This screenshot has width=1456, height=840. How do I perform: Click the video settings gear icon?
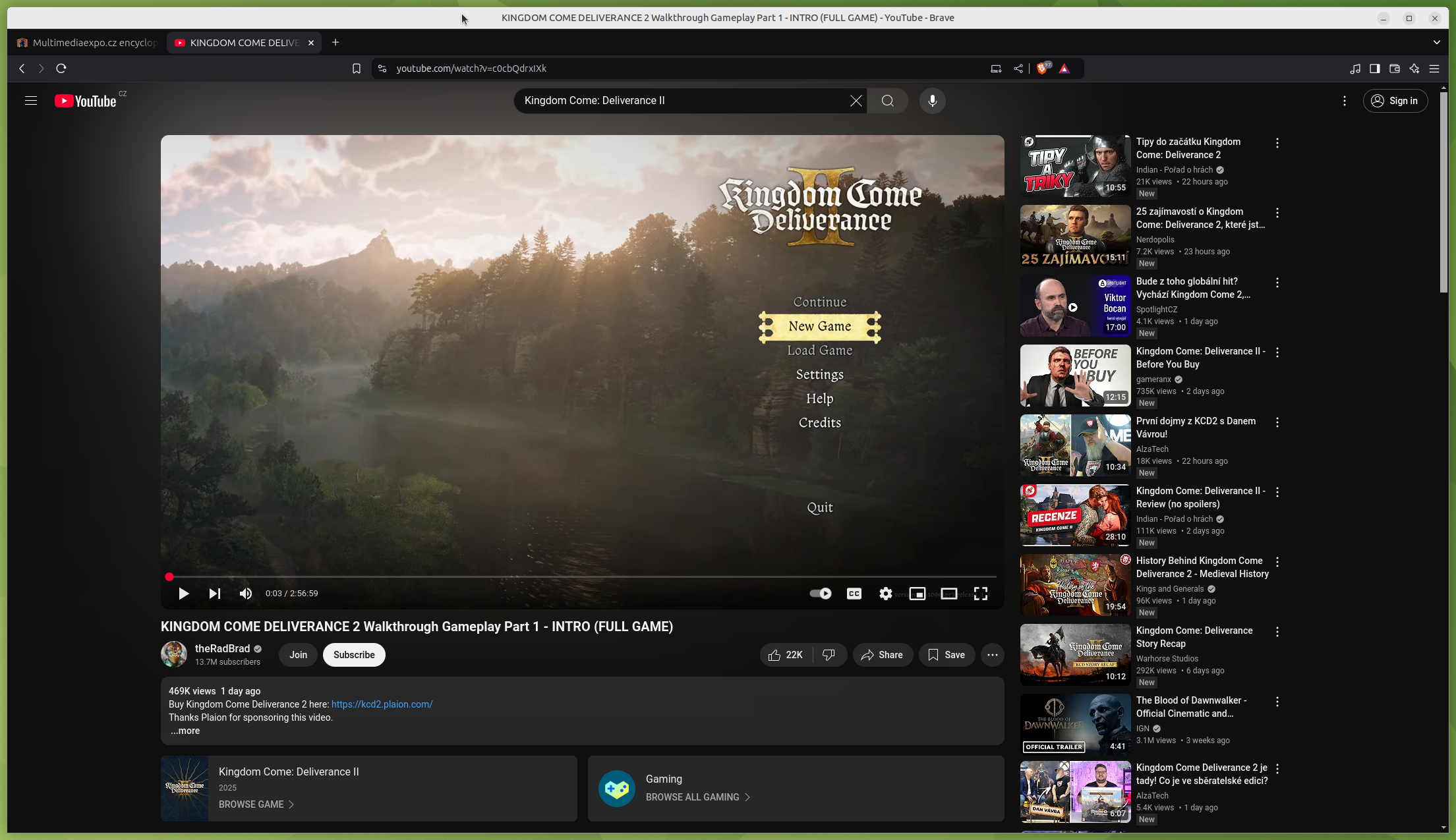pyautogui.click(x=885, y=594)
